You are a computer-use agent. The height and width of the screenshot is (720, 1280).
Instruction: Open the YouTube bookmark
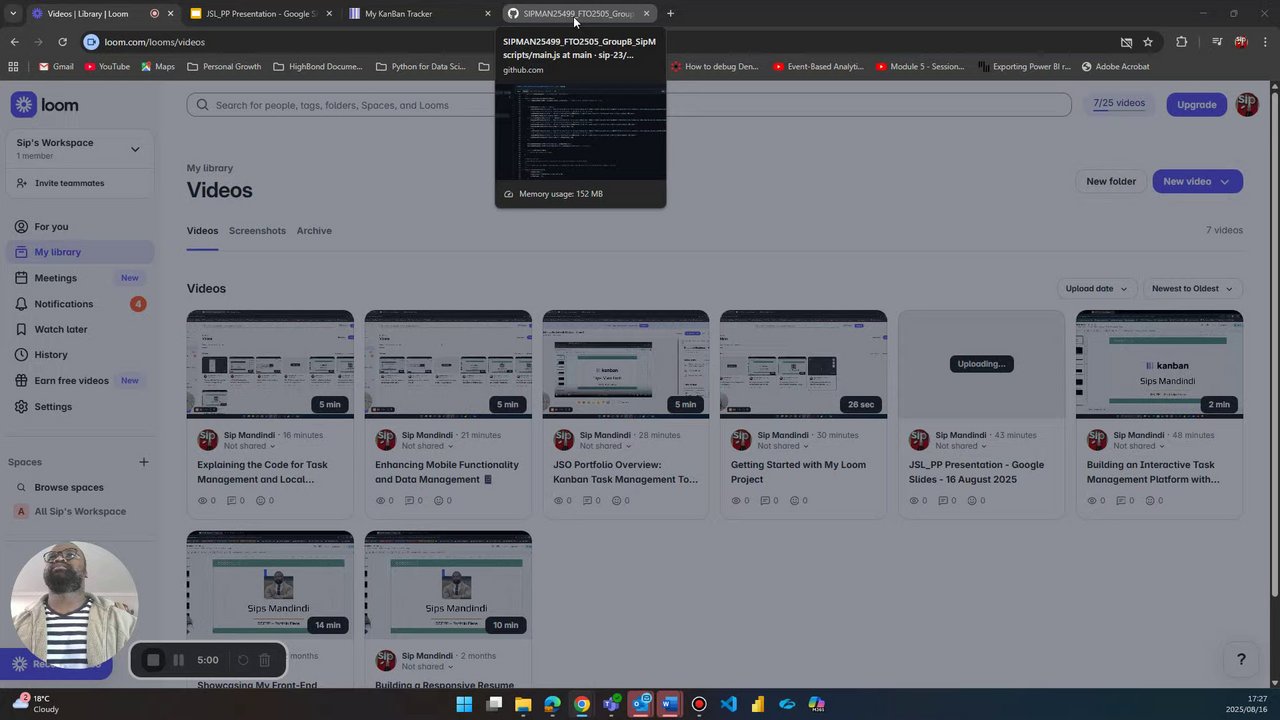pos(107,67)
